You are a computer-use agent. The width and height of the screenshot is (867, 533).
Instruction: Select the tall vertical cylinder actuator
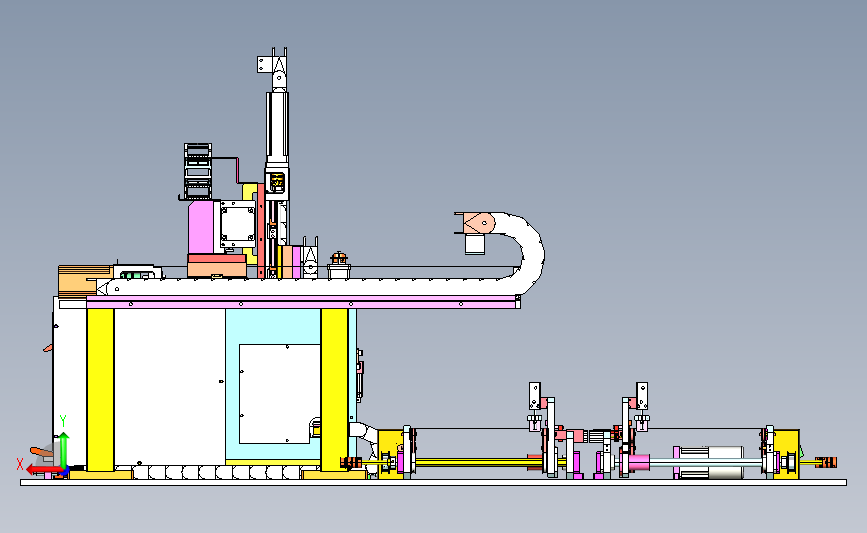277,128
